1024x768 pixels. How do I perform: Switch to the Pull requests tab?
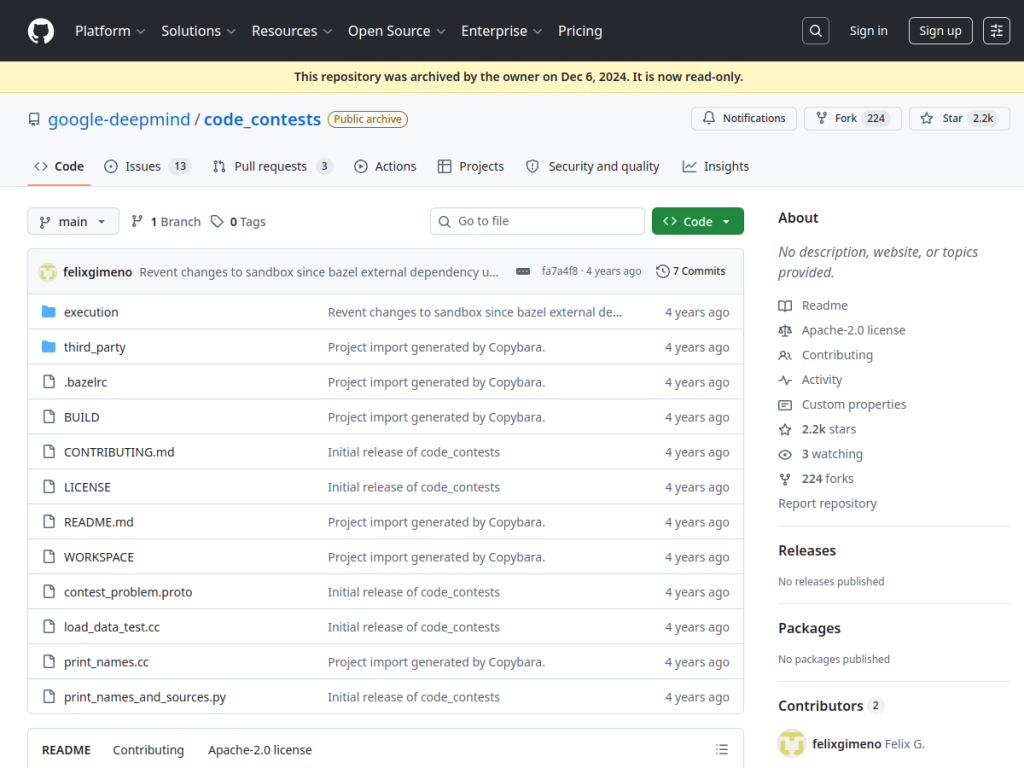click(x=272, y=167)
